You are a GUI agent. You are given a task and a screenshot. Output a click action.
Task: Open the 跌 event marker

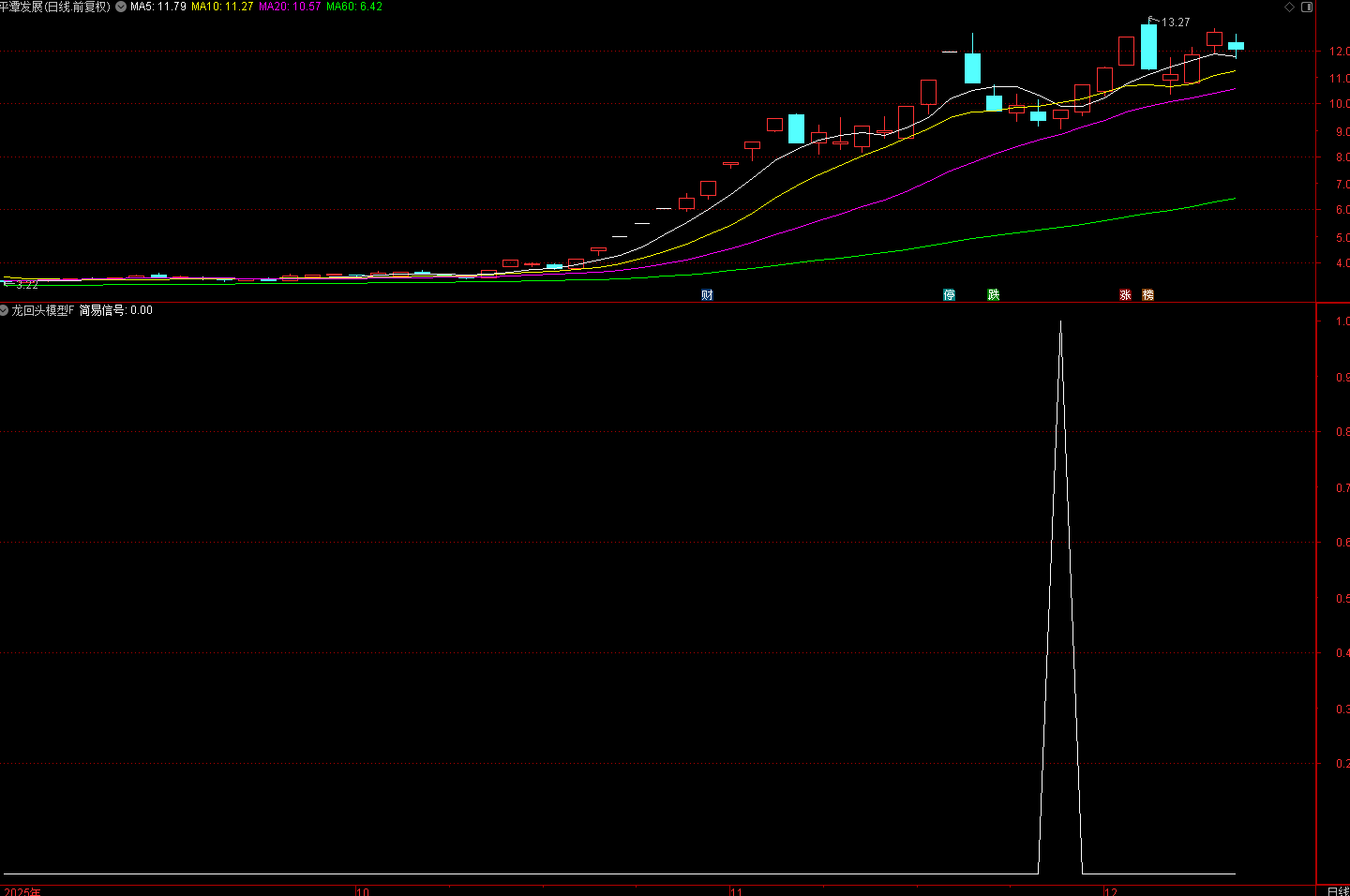pos(994,294)
